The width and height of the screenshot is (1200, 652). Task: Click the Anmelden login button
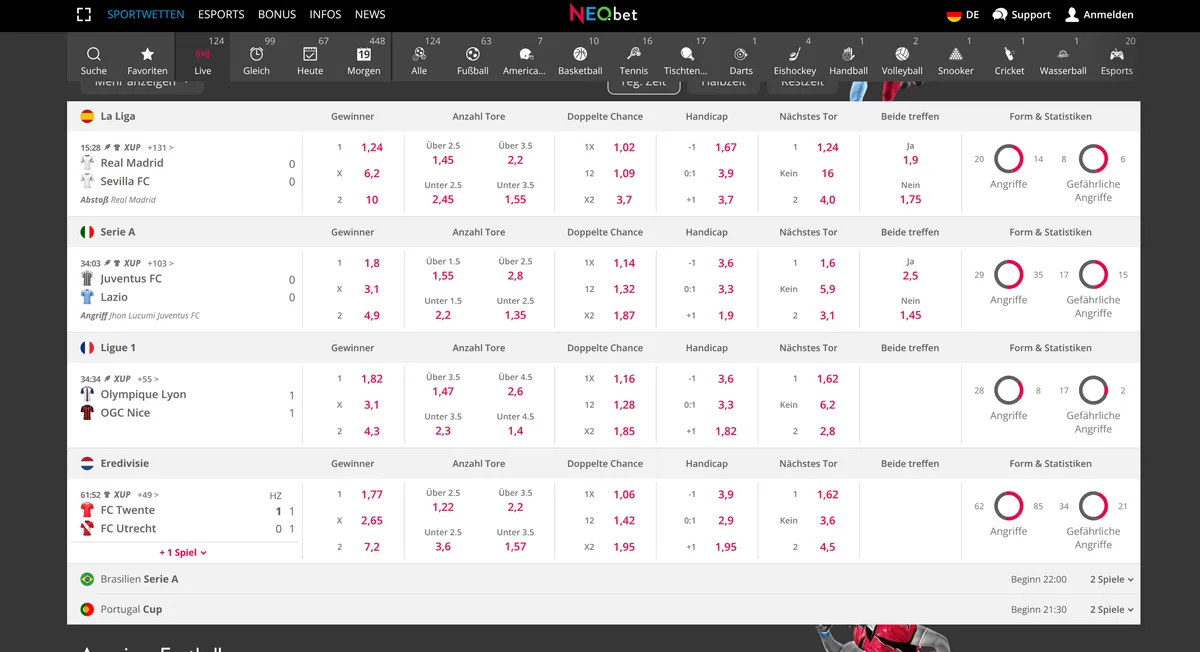pos(1099,15)
